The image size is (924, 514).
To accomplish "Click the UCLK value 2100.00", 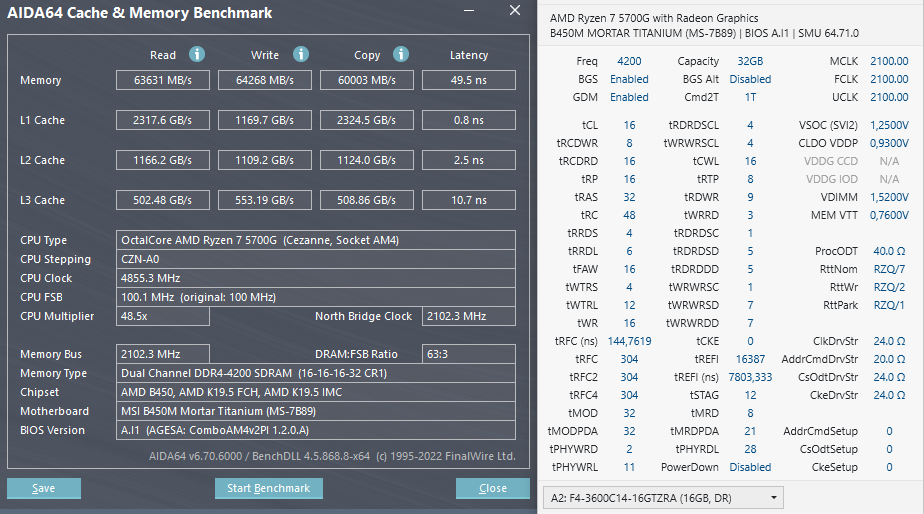I will point(889,97).
